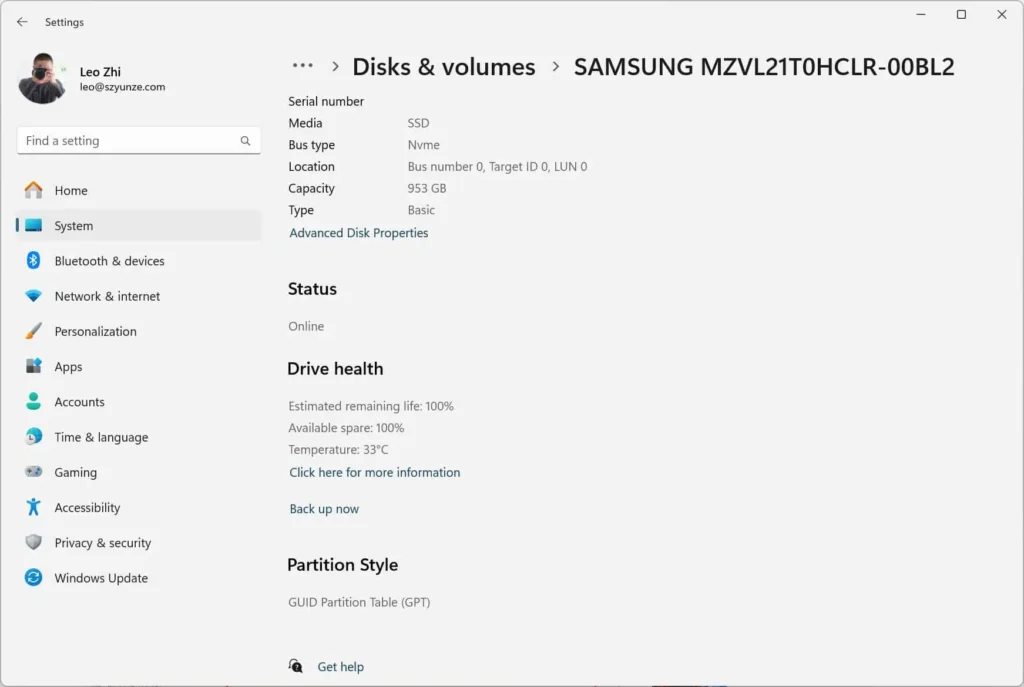Click the Drive health heading
The image size is (1024, 687).
coord(335,369)
